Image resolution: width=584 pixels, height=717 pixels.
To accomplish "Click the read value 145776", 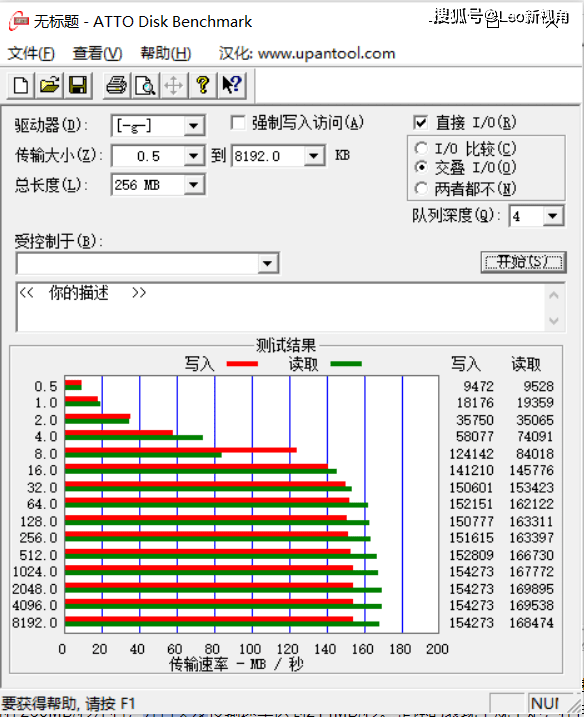I will click(531, 471).
